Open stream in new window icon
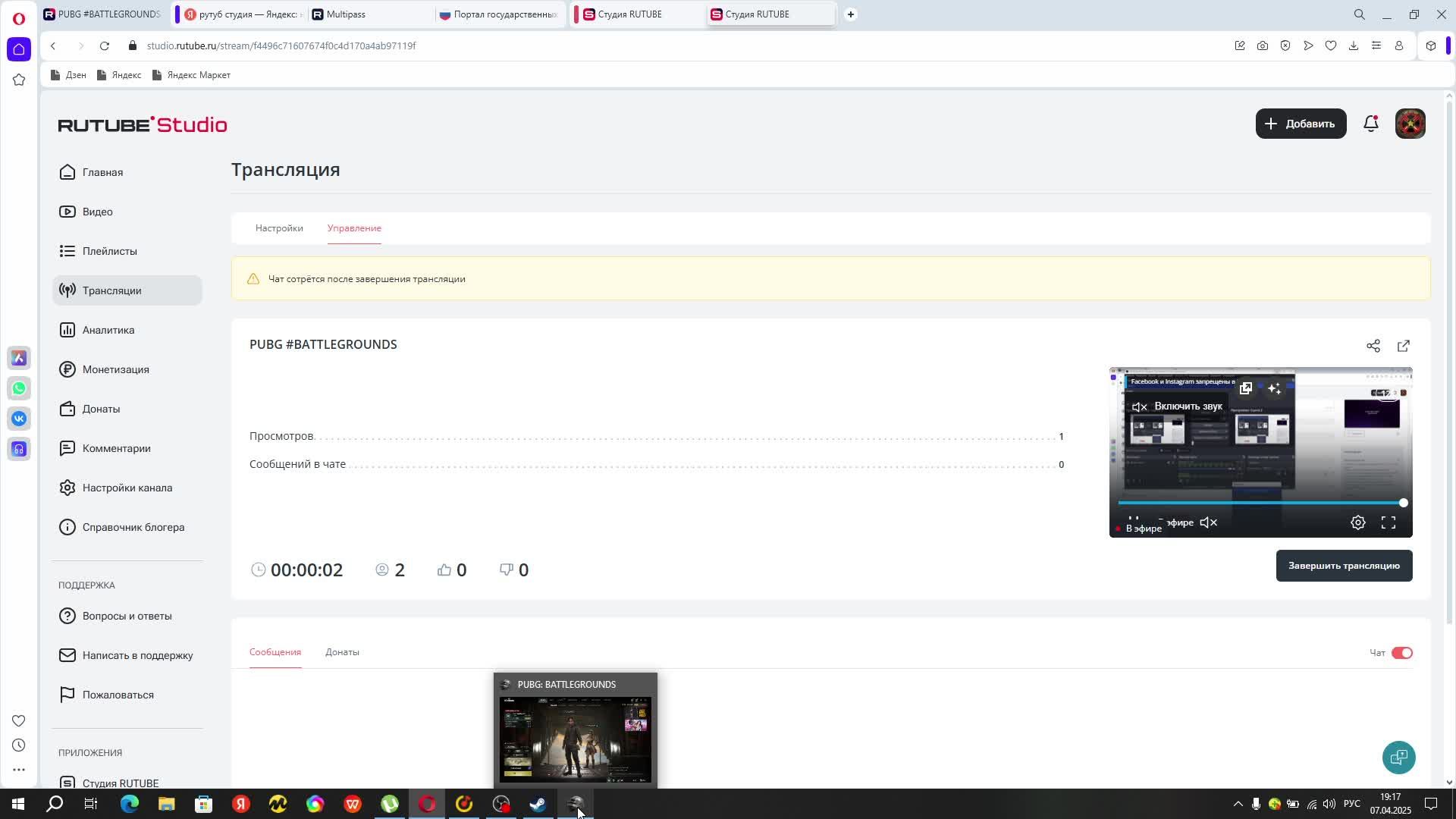1456x819 pixels. point(1403,346)
